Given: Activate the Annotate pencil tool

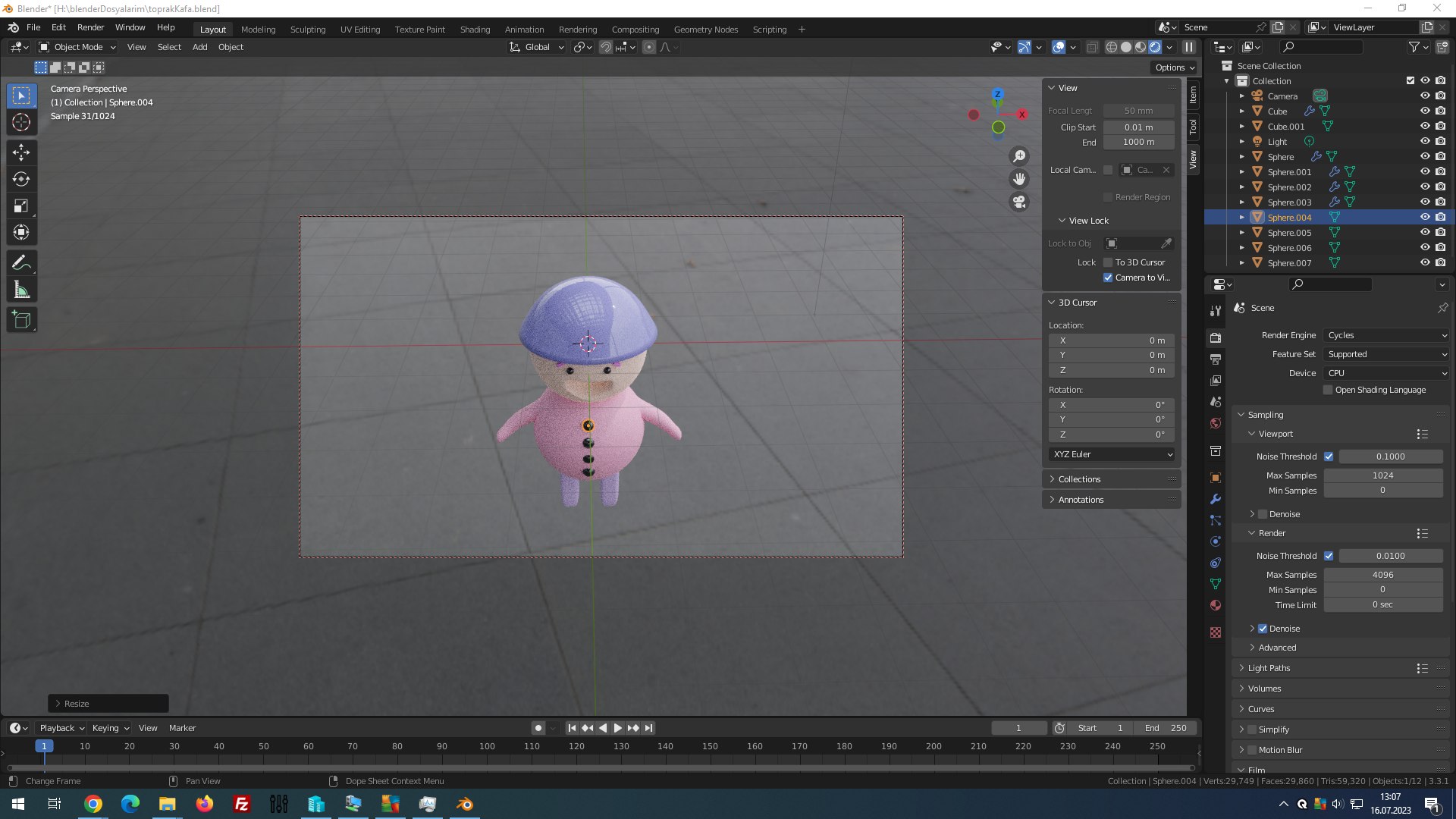Looking at the screenshot, I should click(x=21, y=263).
